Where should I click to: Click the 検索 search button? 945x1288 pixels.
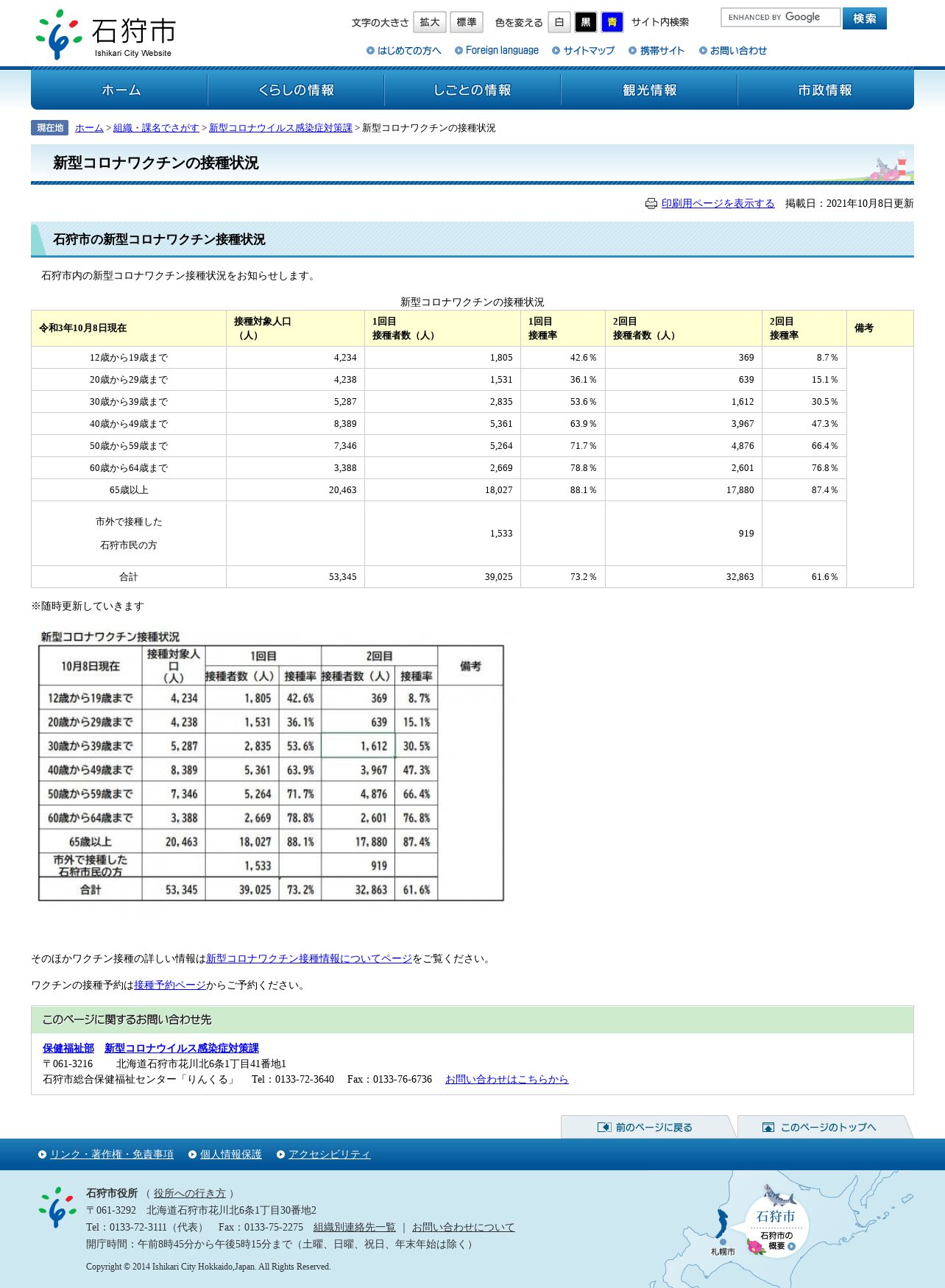[865, 18]
